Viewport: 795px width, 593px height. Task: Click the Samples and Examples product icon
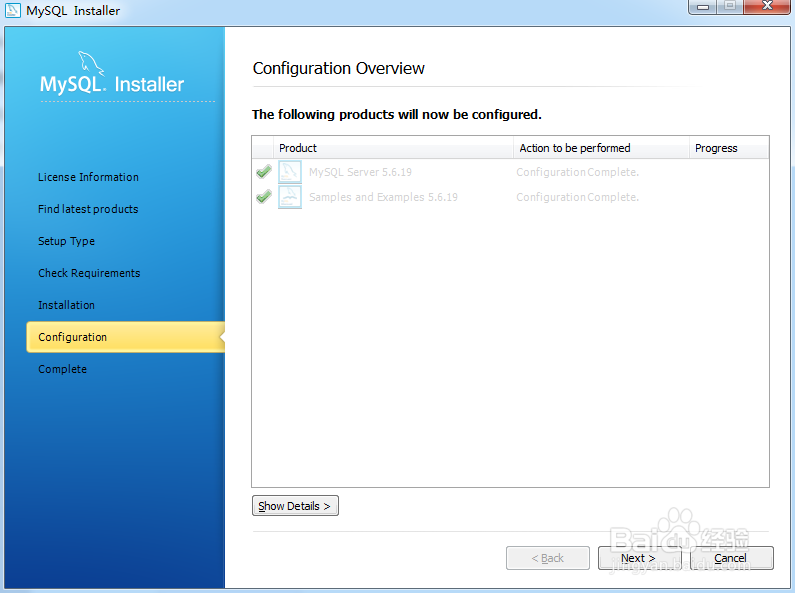(290, 197)
